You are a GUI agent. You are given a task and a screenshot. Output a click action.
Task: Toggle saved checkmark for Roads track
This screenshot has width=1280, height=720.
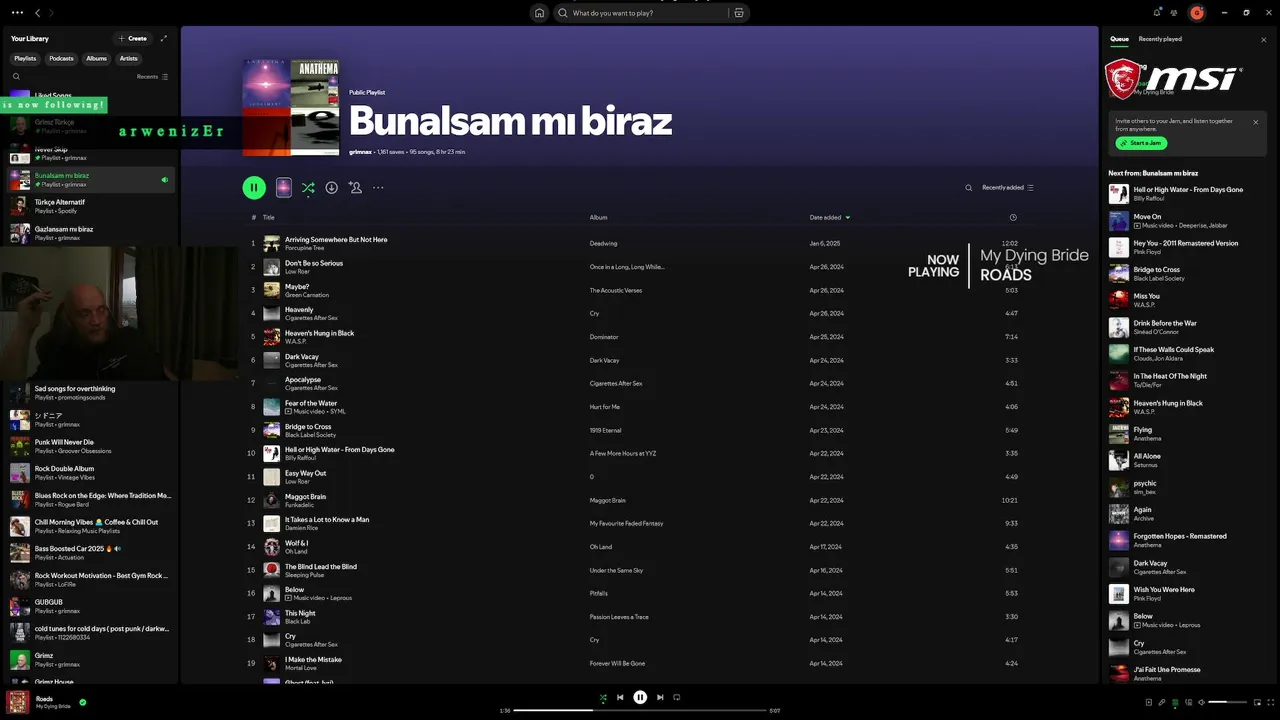point(83,702)
